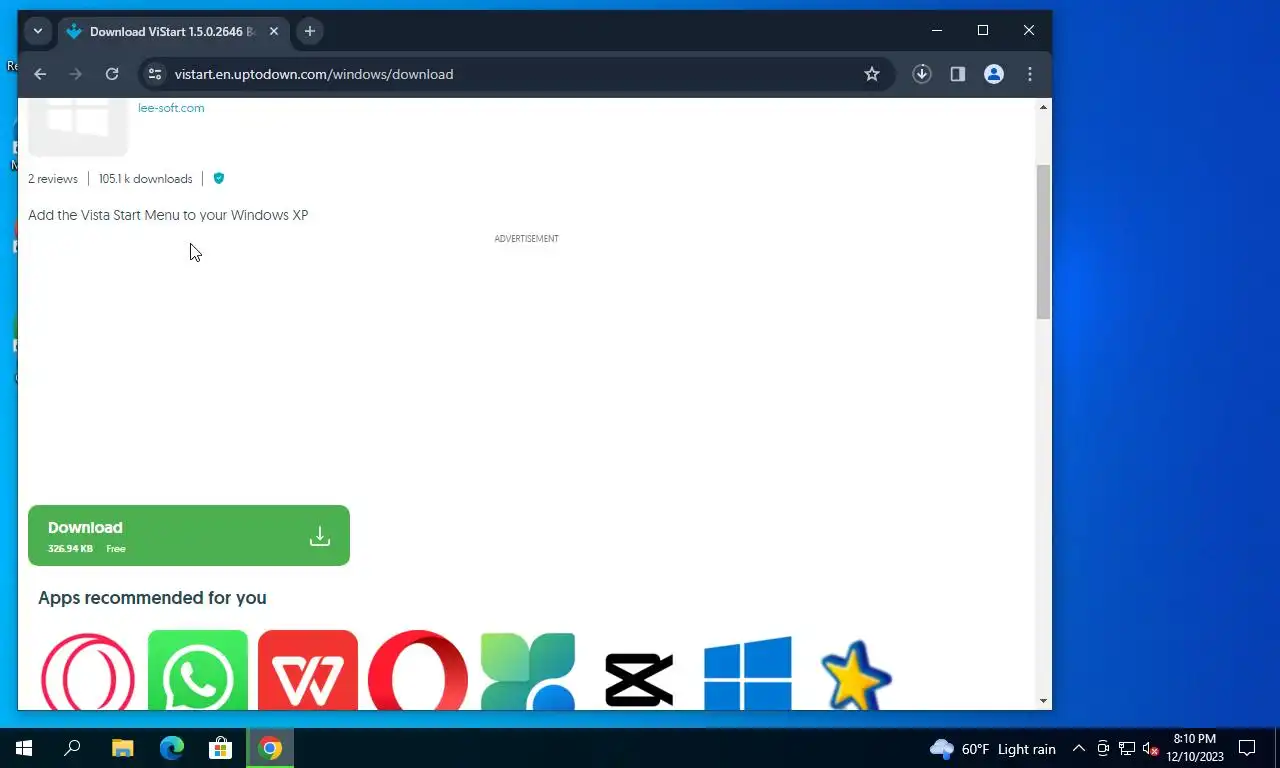Viewport: 1280px width, 768px height.
Task: Click the scrollbar down arrow
Action: tap(1044, 701)
